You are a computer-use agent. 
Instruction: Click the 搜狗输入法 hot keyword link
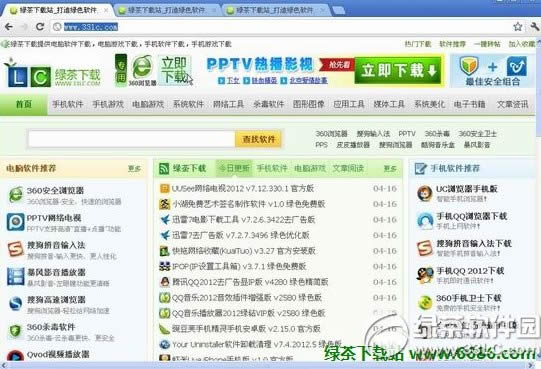point(373,134)
